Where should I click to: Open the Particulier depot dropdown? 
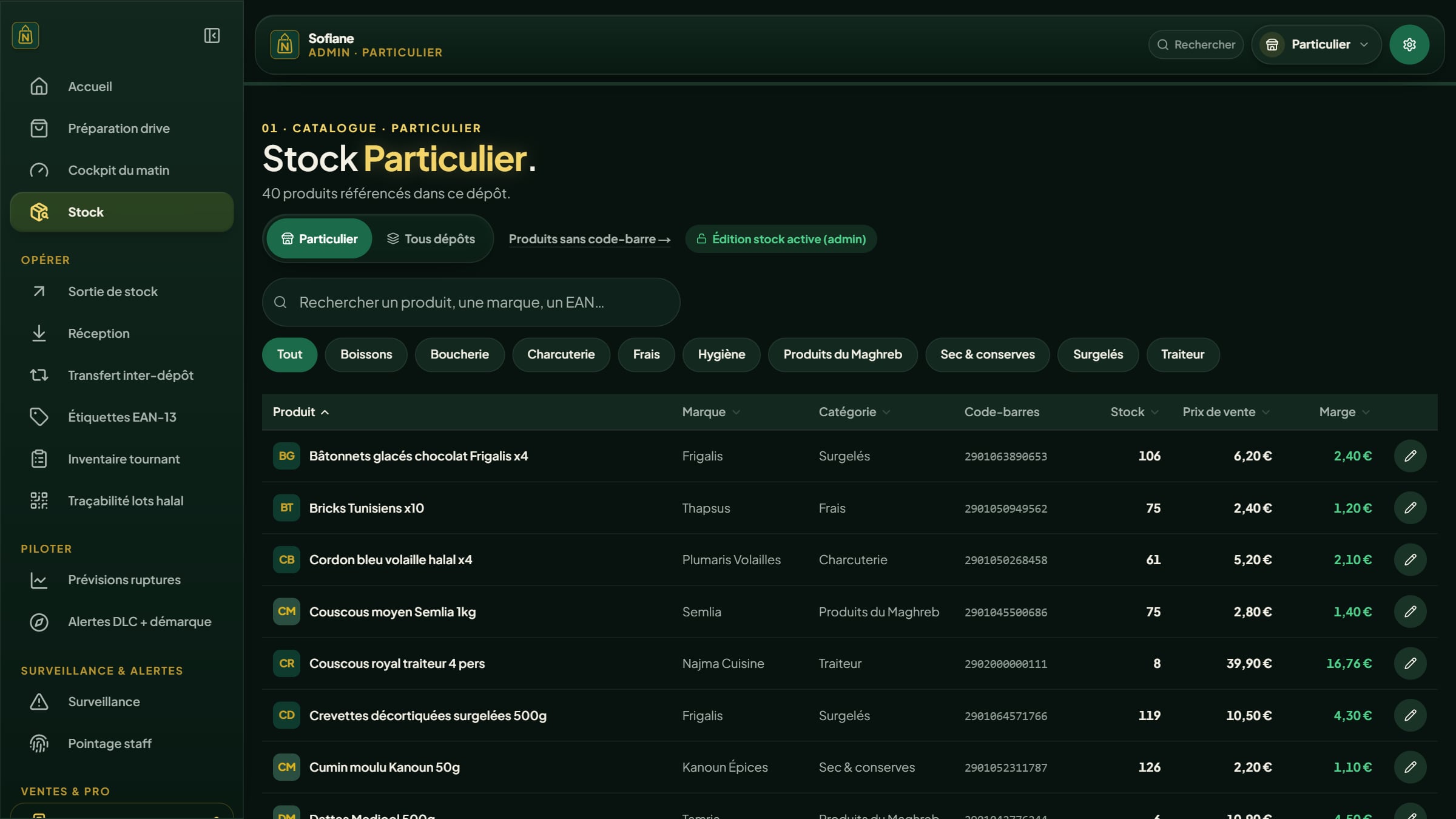point(1316,44)
